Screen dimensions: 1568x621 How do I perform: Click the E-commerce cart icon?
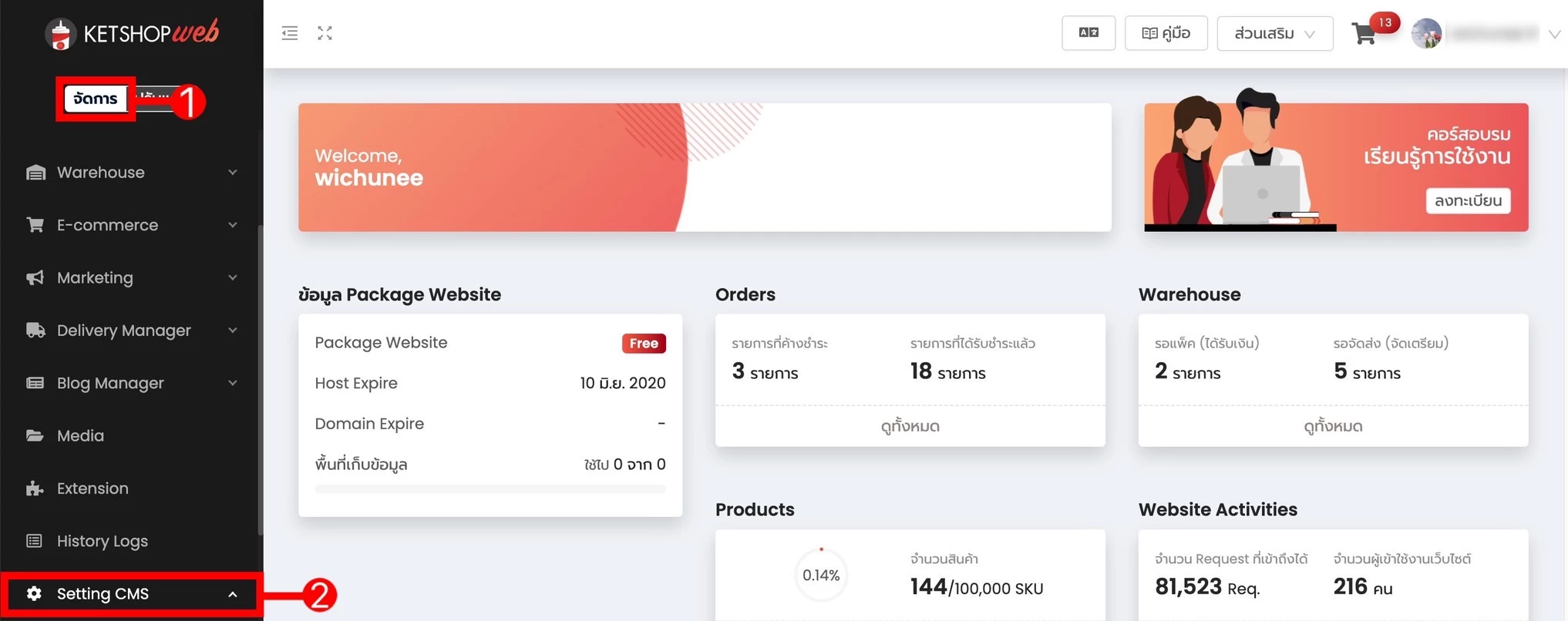pyautogui.click(x=35, y=225)
